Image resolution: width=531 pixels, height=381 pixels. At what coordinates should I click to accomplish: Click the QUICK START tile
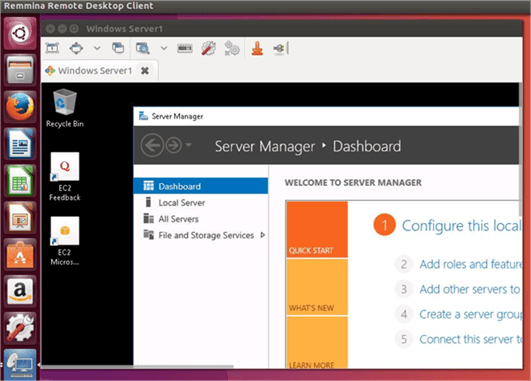pyautogui.click(x=317, y=229)
